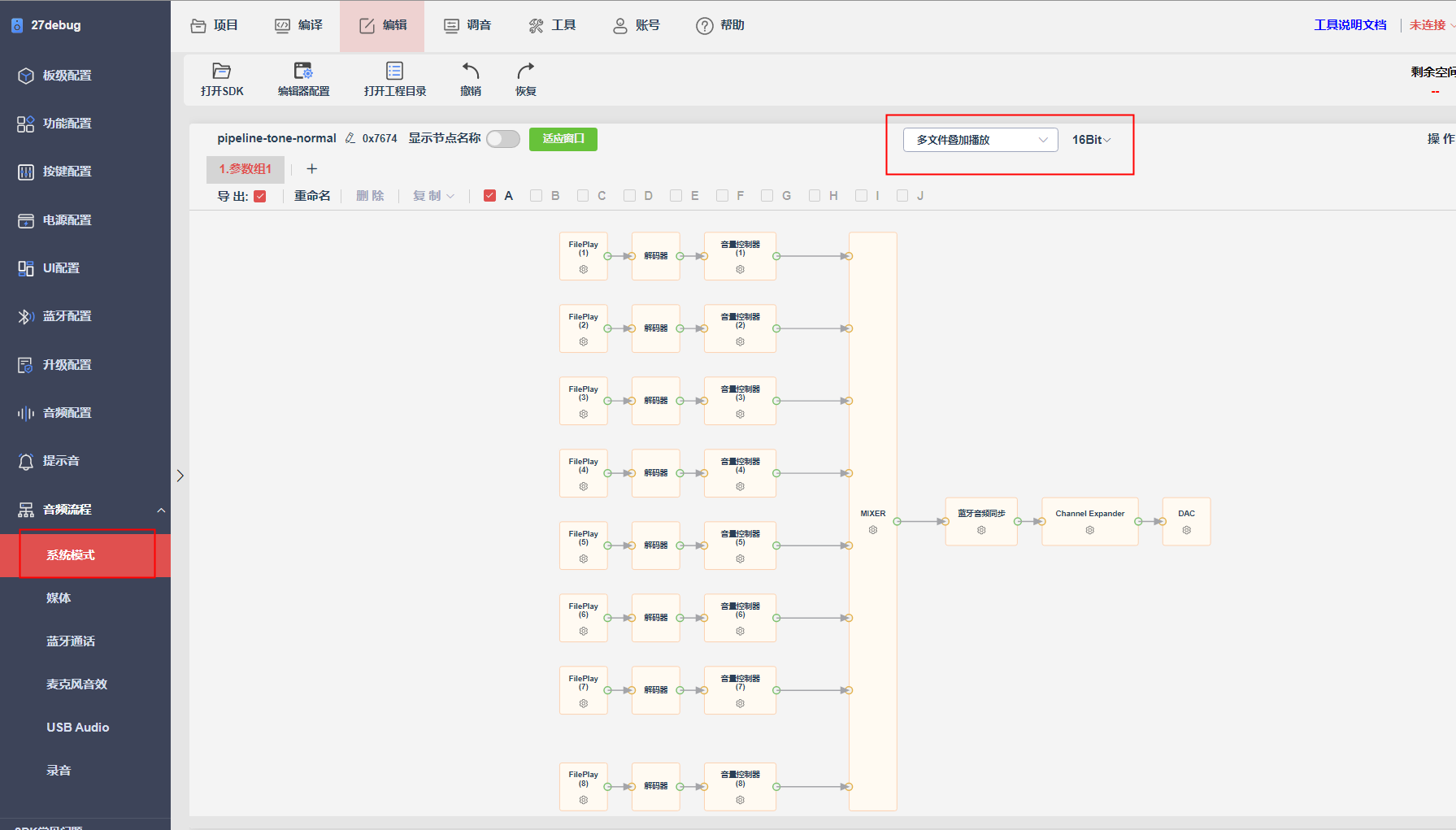Viewport: 1456px width, 830px height.
Task: Switch to the 调音 menu tab
Action: pos(467,25)
